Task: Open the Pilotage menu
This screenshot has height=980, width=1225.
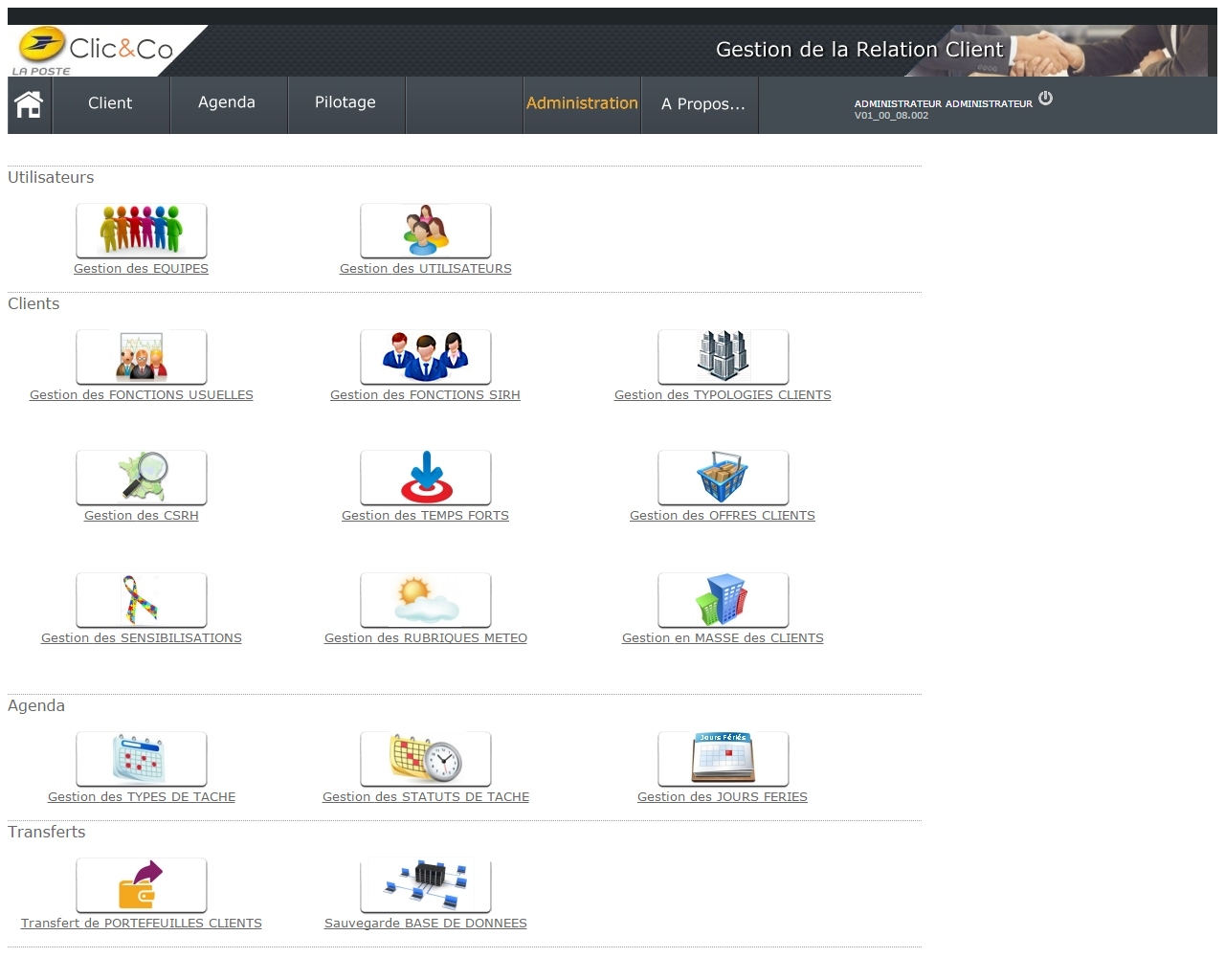Action: point(345,102)
